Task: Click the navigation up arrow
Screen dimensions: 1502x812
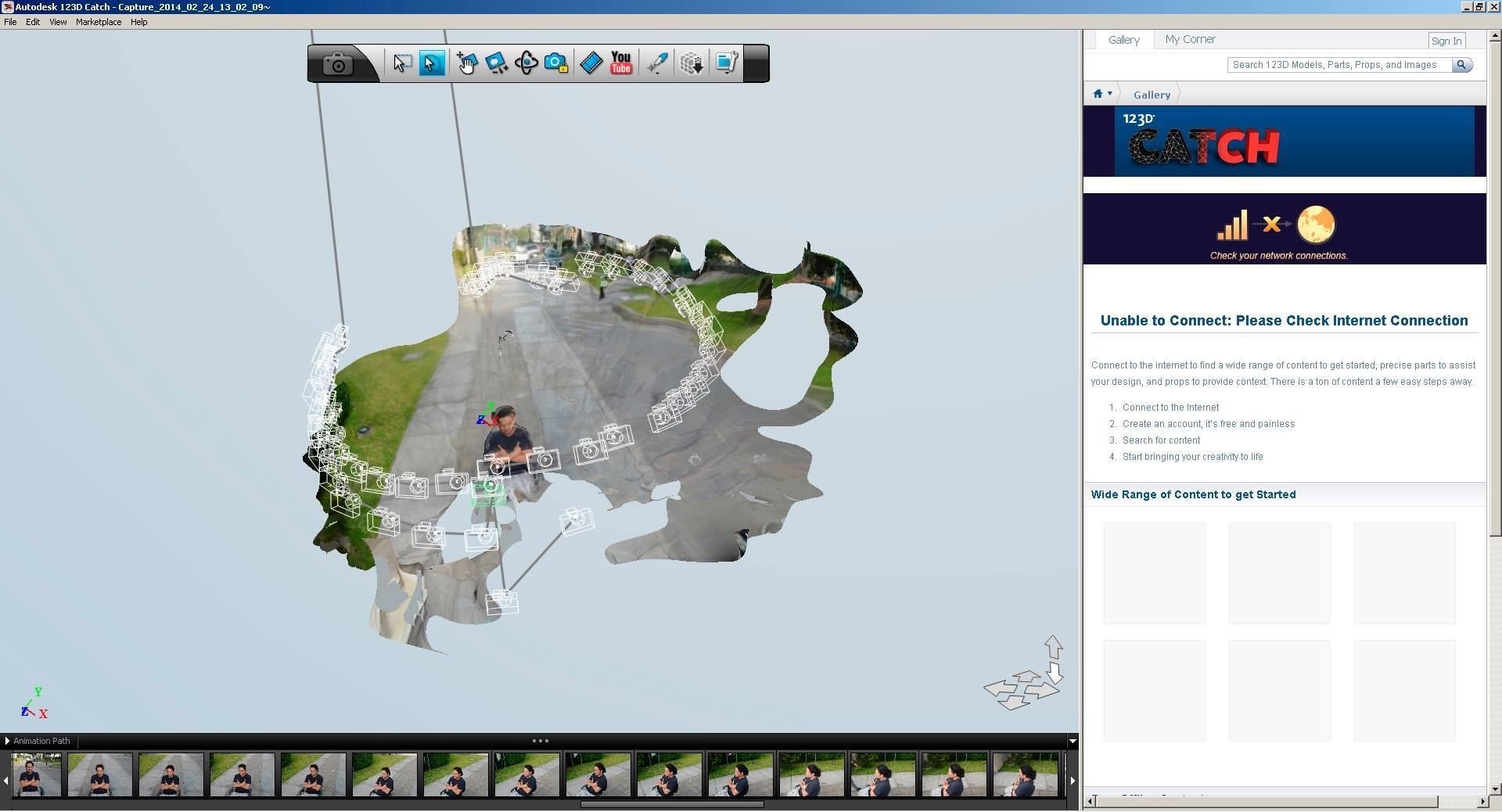Action: (x=1053, y=646)
